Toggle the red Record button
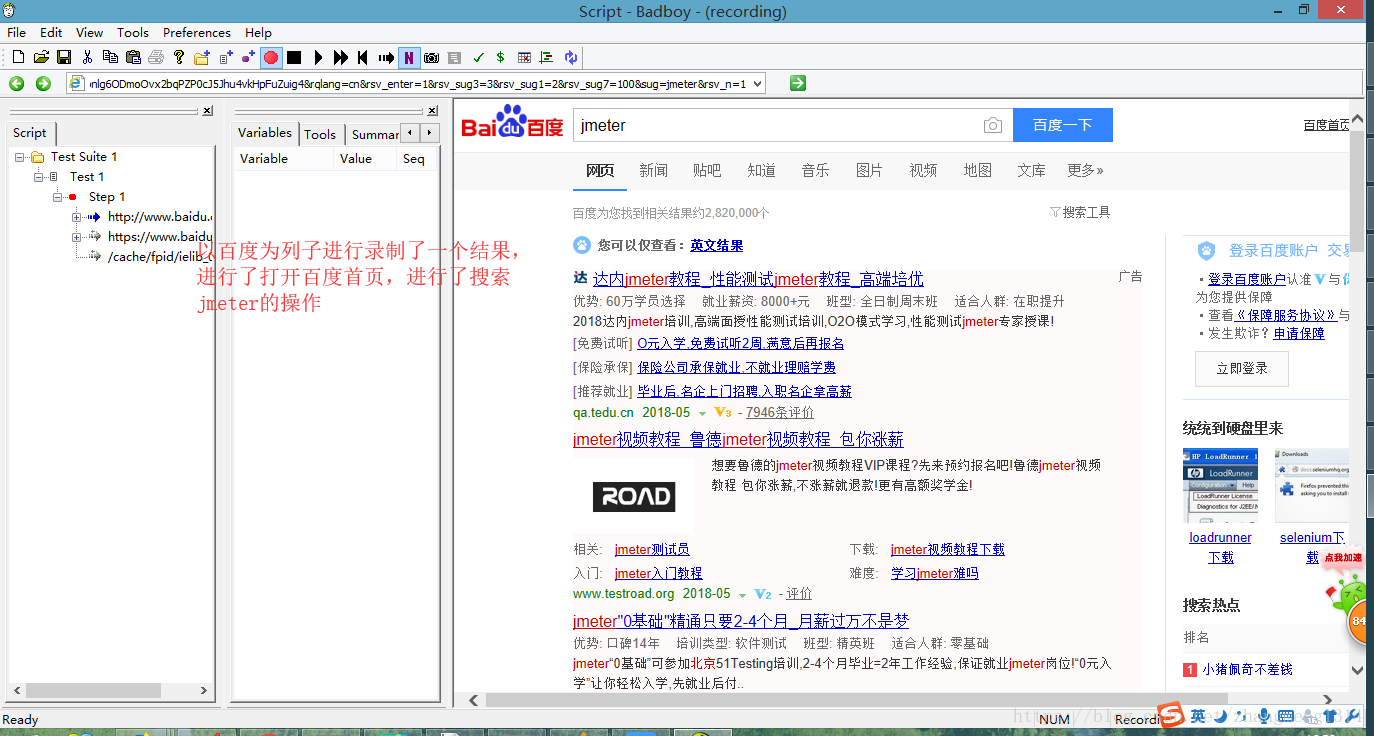This screenshot has height=736, width=1374. tap(271, 57)
